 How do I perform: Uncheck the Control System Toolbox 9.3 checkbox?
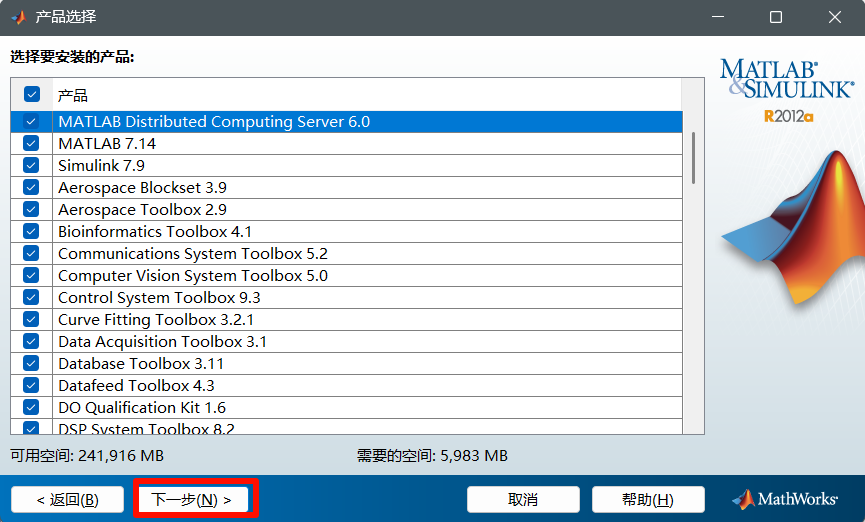[31, 297]
